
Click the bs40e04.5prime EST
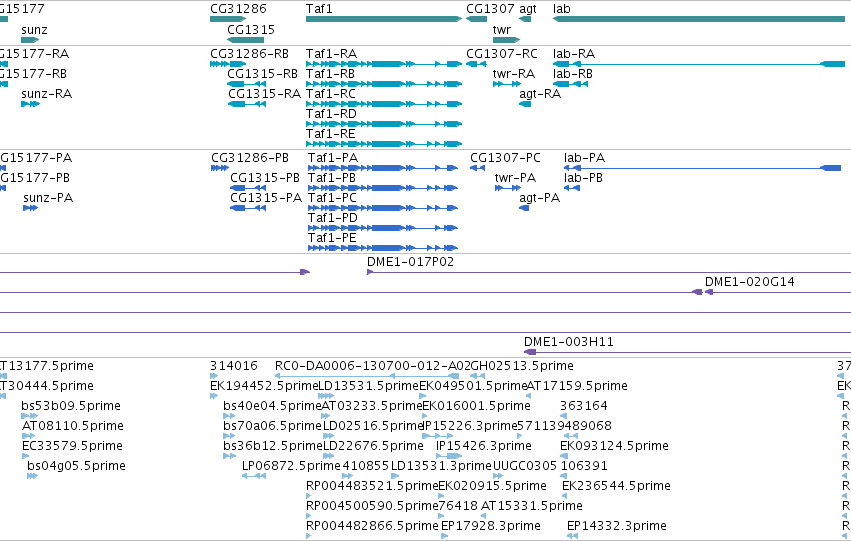(x=229, y=416)
